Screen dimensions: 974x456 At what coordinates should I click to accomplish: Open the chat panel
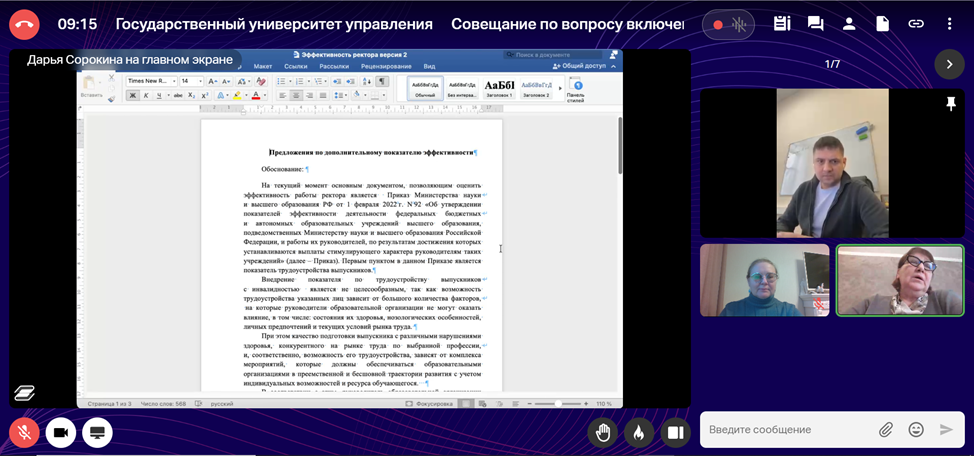point(816,24)
